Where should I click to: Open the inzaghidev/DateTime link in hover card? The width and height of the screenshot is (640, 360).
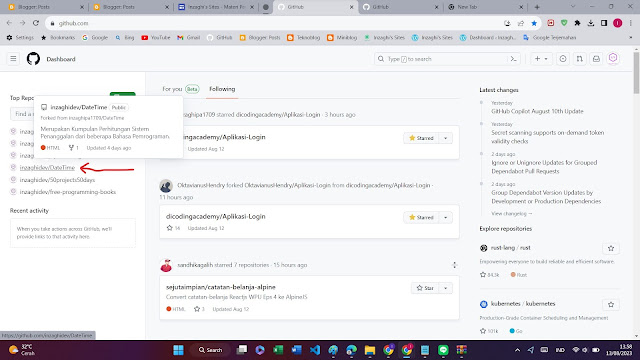click(x=78, y=107)
